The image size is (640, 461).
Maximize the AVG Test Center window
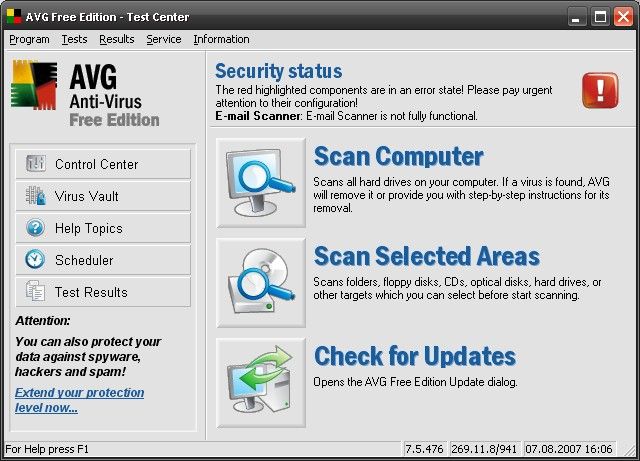(600, 17)
